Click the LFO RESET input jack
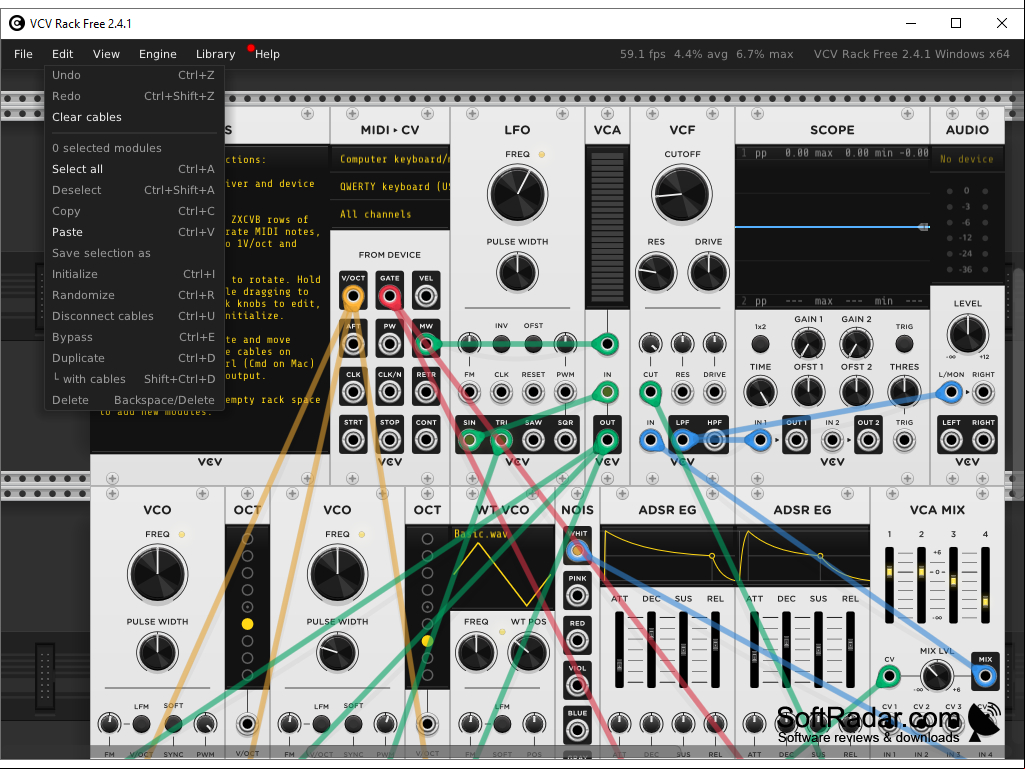 [x=533, y=392]
